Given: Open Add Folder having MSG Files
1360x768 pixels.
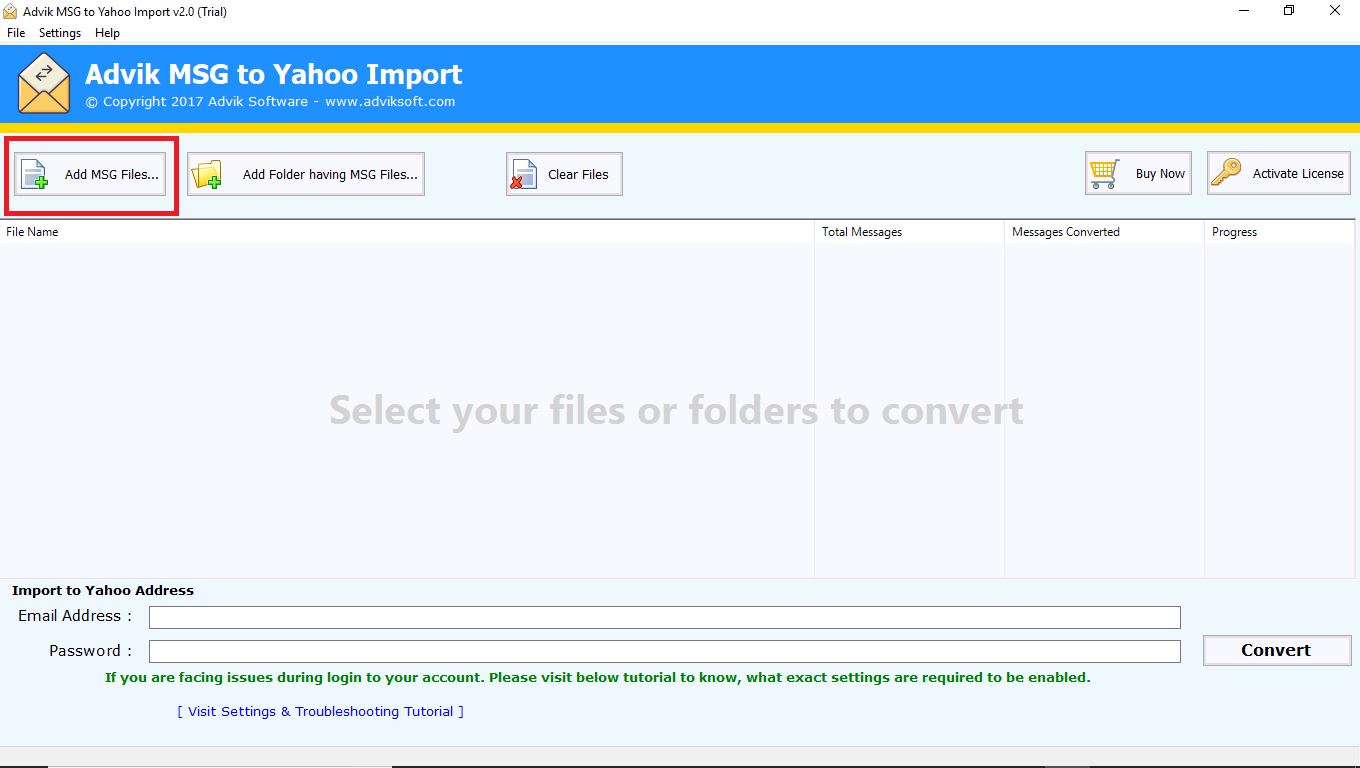Looking at the screenshot, I should [x=306, y=174].
